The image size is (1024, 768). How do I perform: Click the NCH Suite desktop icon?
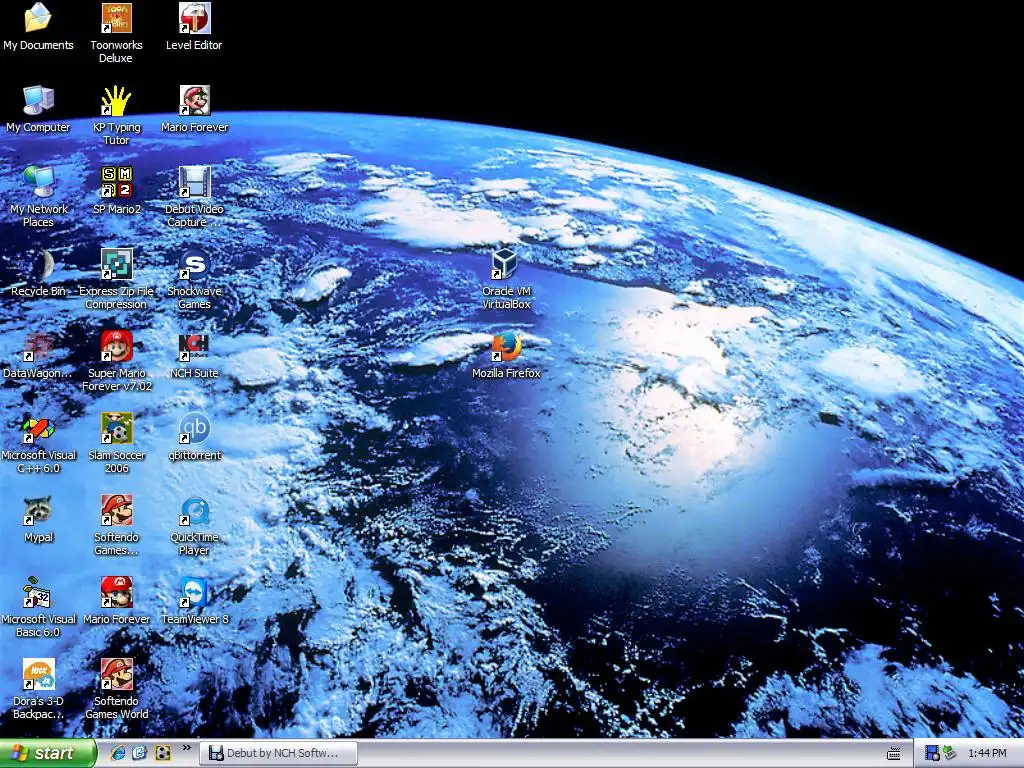click(x=194, y=347)
